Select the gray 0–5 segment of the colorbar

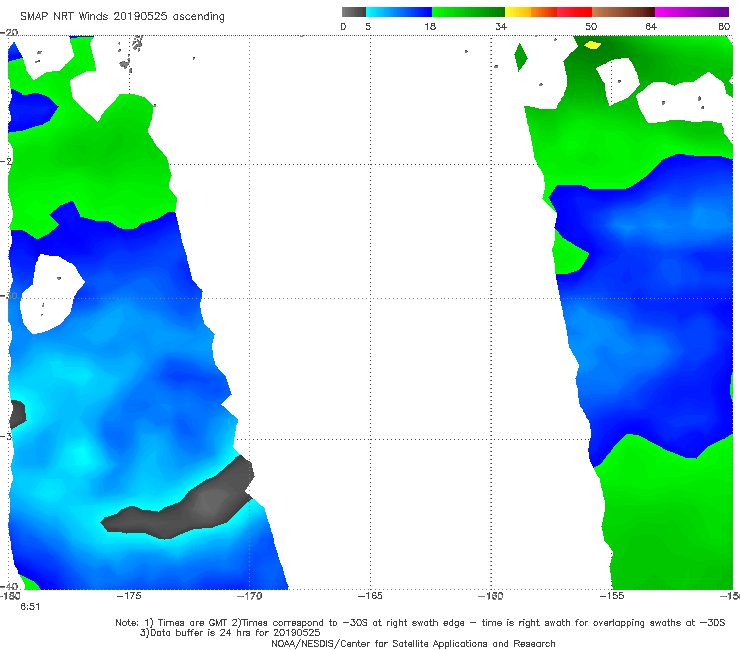354,12
